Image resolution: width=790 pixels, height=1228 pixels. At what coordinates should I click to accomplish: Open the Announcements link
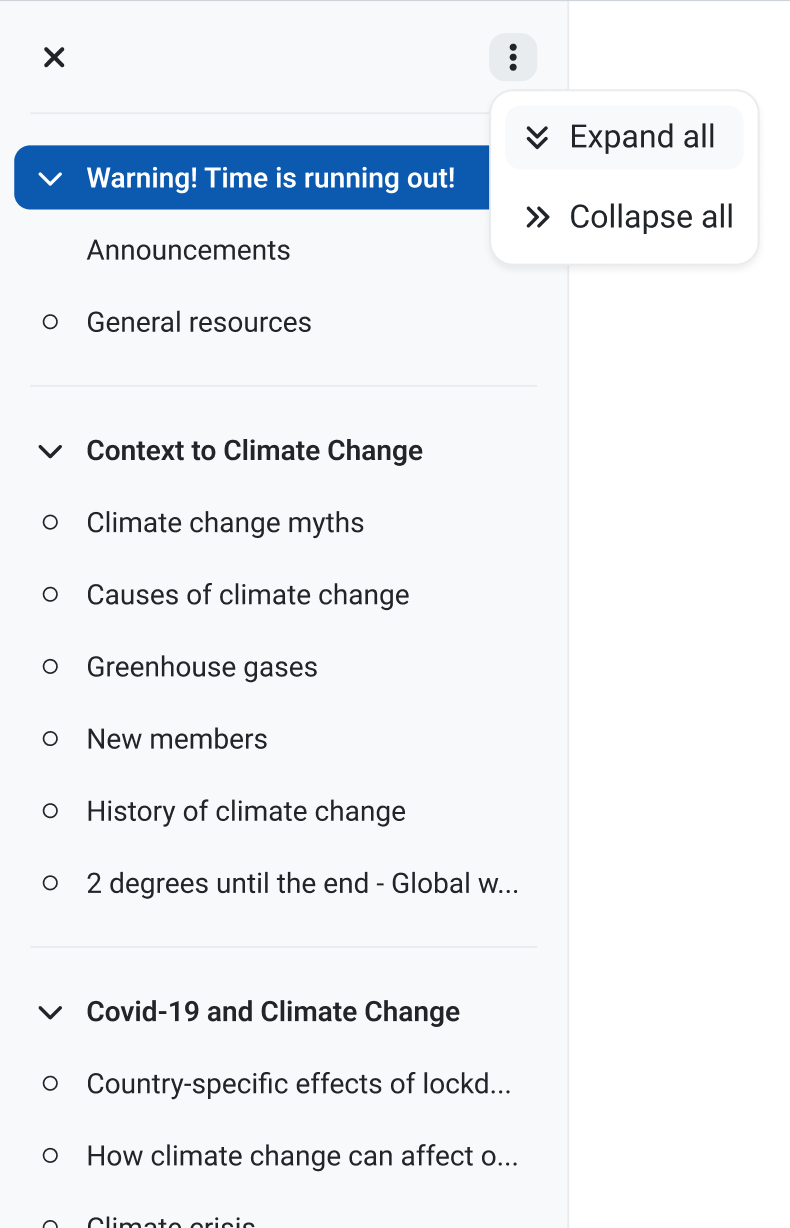click(188, 250)
